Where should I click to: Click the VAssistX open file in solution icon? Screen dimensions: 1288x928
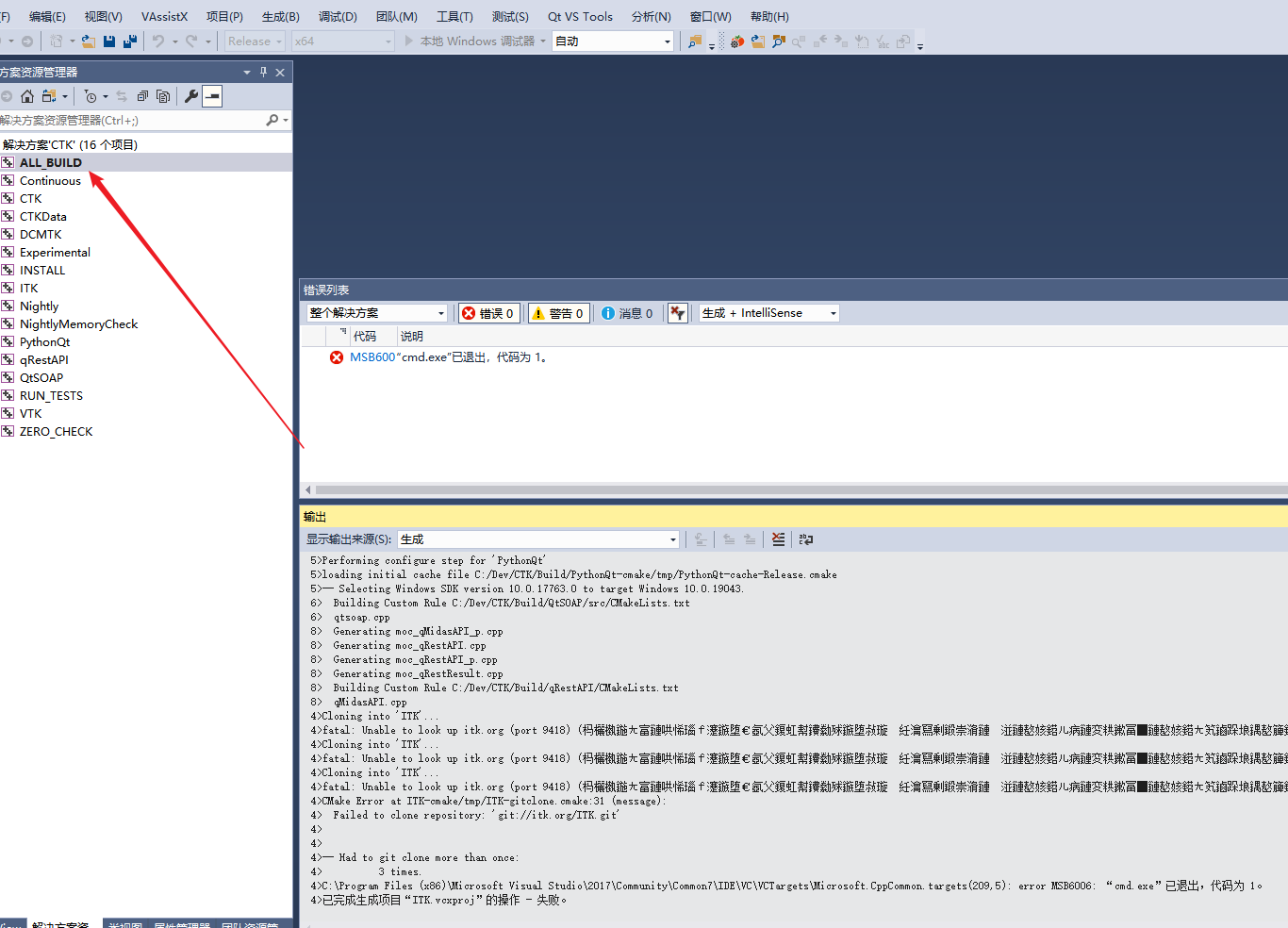(758, 41)
